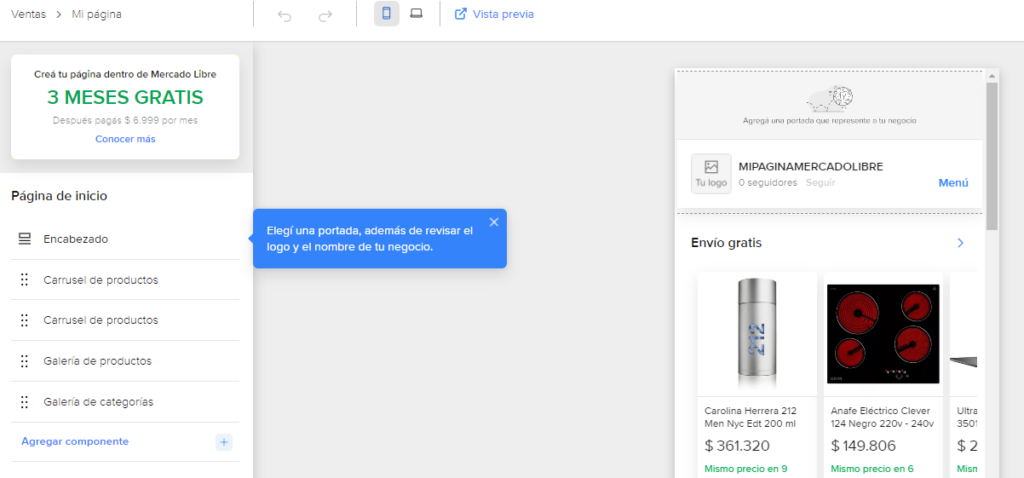Switch to mobile preview mode
Image resolution: width=1024 pixels, height=478 pixels.
point(387,14)
